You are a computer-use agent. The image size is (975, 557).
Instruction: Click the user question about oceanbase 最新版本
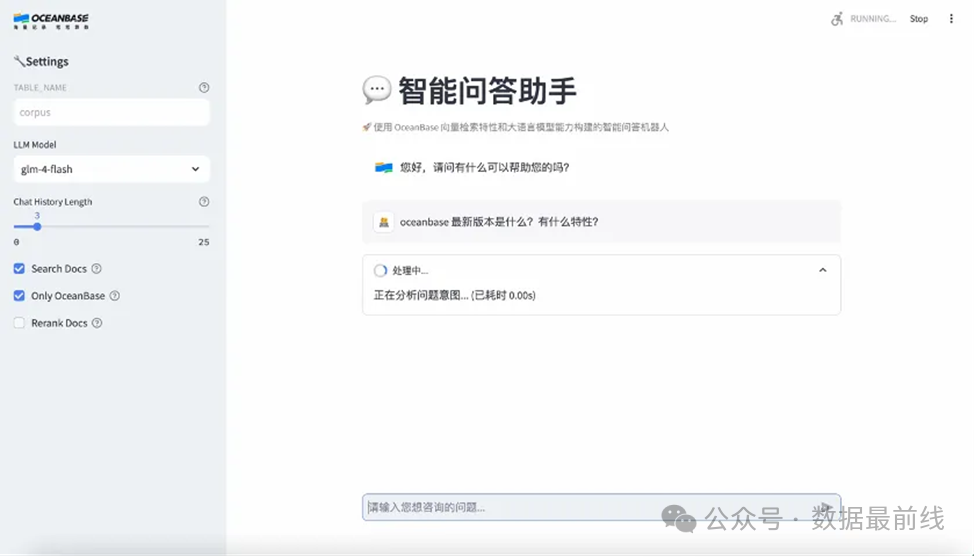click(499, 222)
